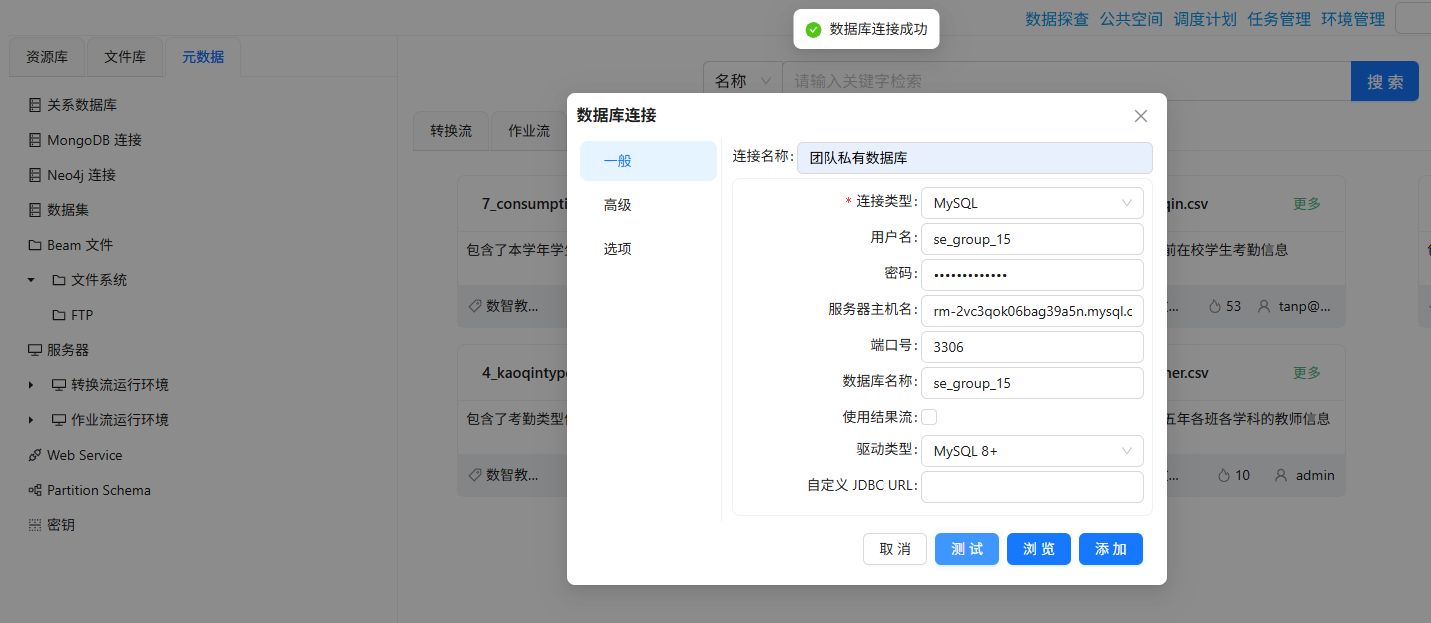1431x623 pixels.
Task: Click the 转换流运行环境 monitor icon
Action: [59, 385]
